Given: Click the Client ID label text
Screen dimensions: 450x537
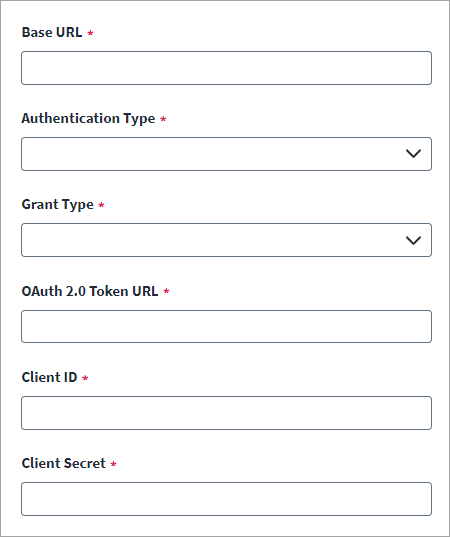Looking at the screenshot, I should (x=49, y=377).
